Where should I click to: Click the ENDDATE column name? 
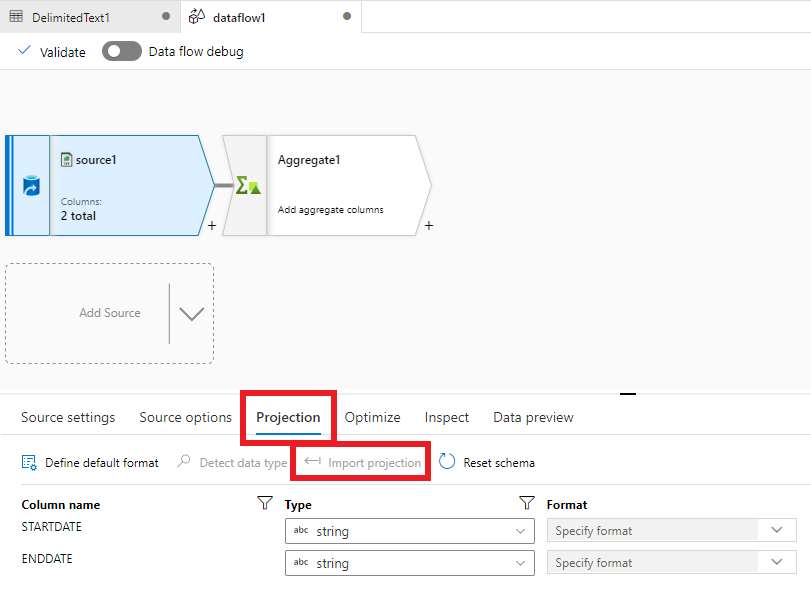click(x=47, y=559)
